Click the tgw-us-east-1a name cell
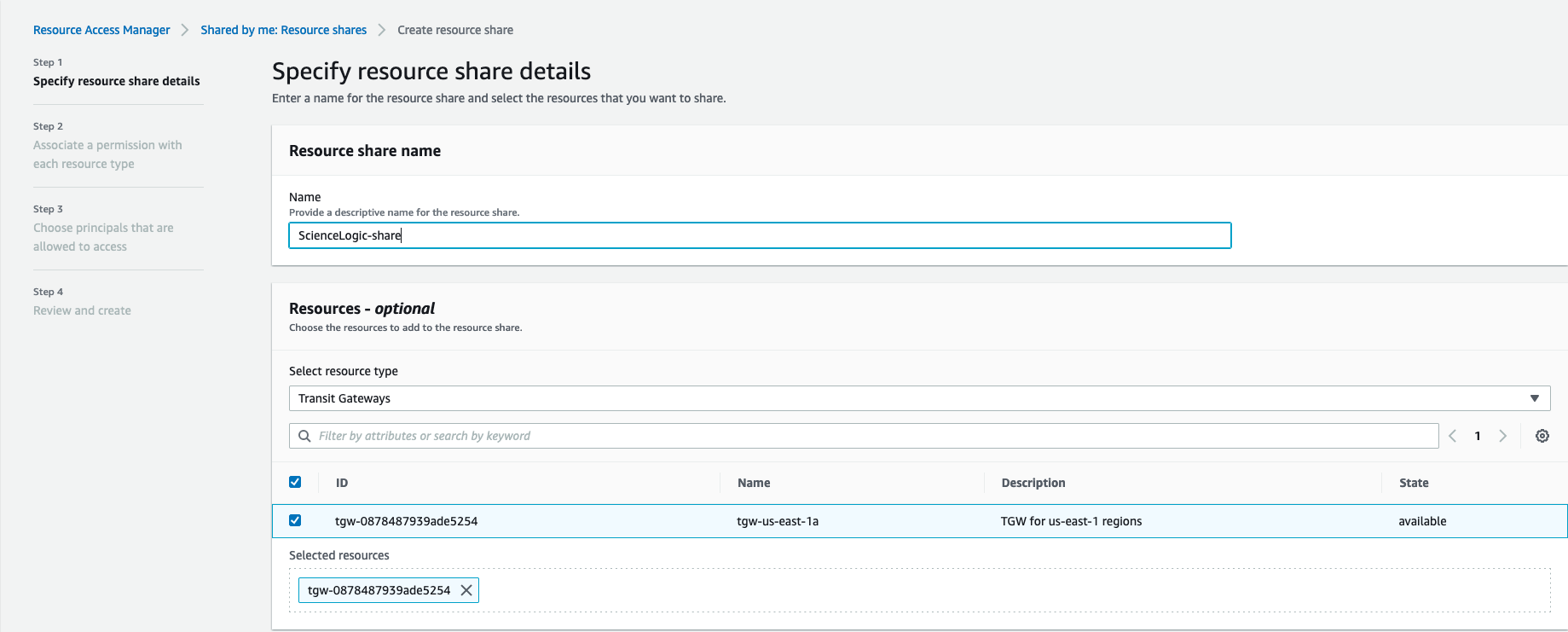Screen dimensions: 1568x632 point(777,521)
